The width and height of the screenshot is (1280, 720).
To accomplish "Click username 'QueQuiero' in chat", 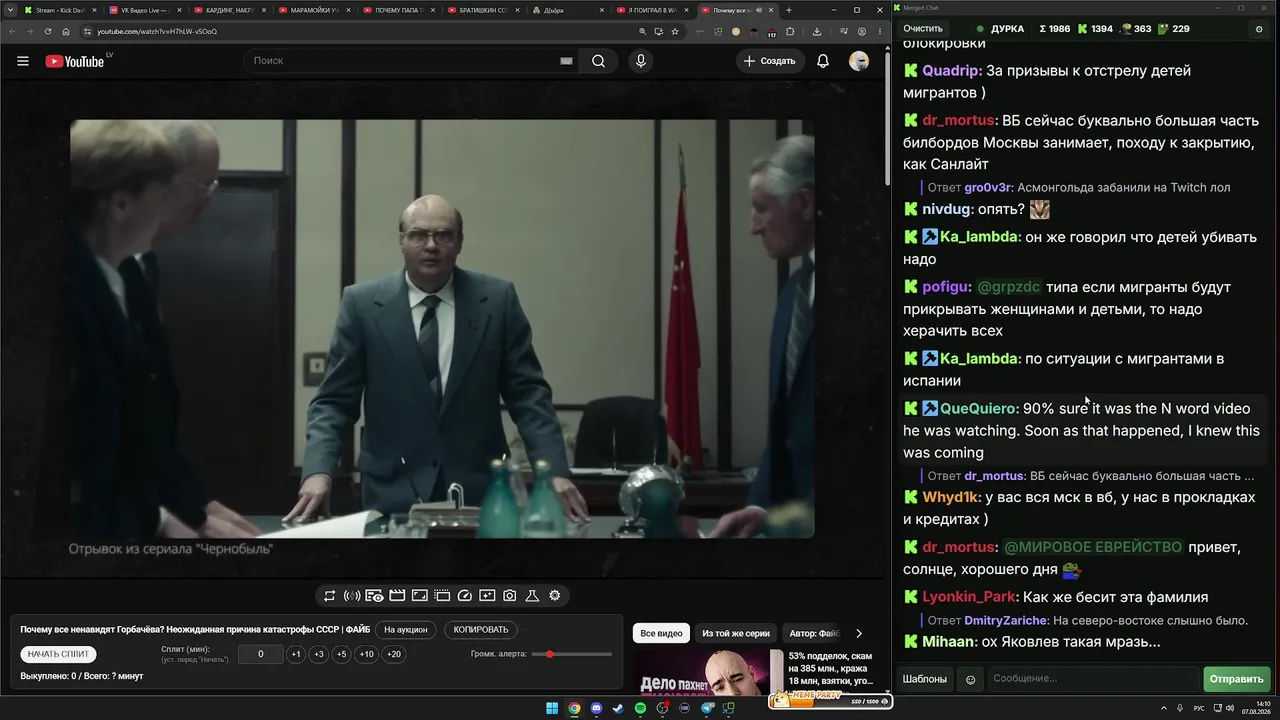I will (x=979, y=409).
